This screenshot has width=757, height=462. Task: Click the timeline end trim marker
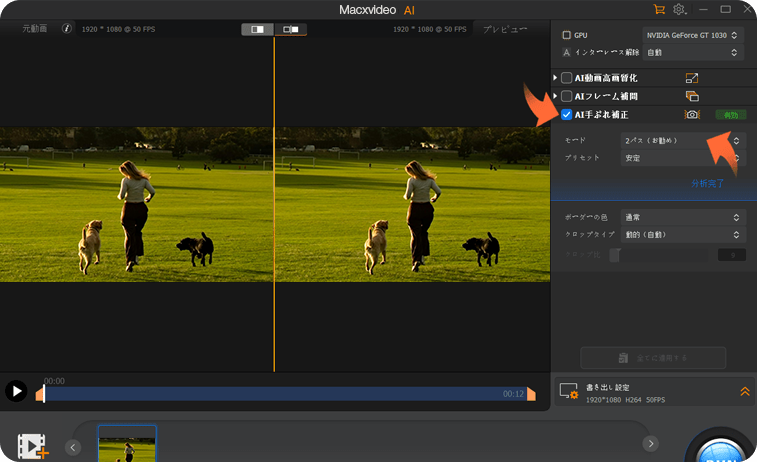tap(531, 394)
